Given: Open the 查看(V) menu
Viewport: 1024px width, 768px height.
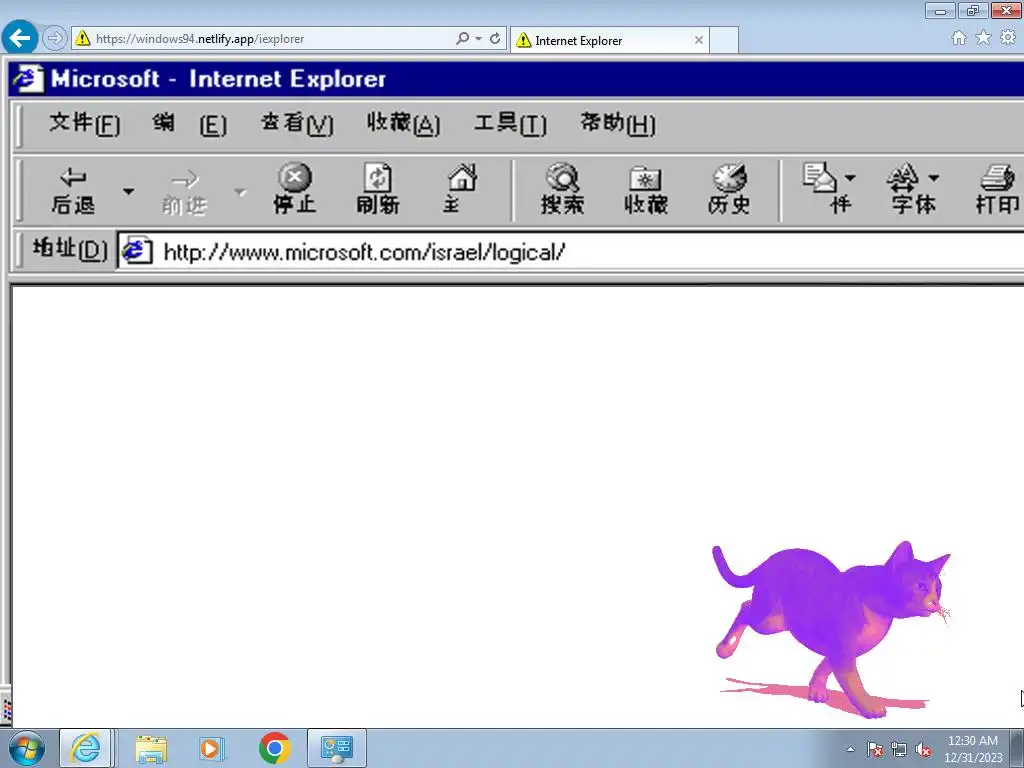Looking at the screenshot, I should tap(297, 123).
